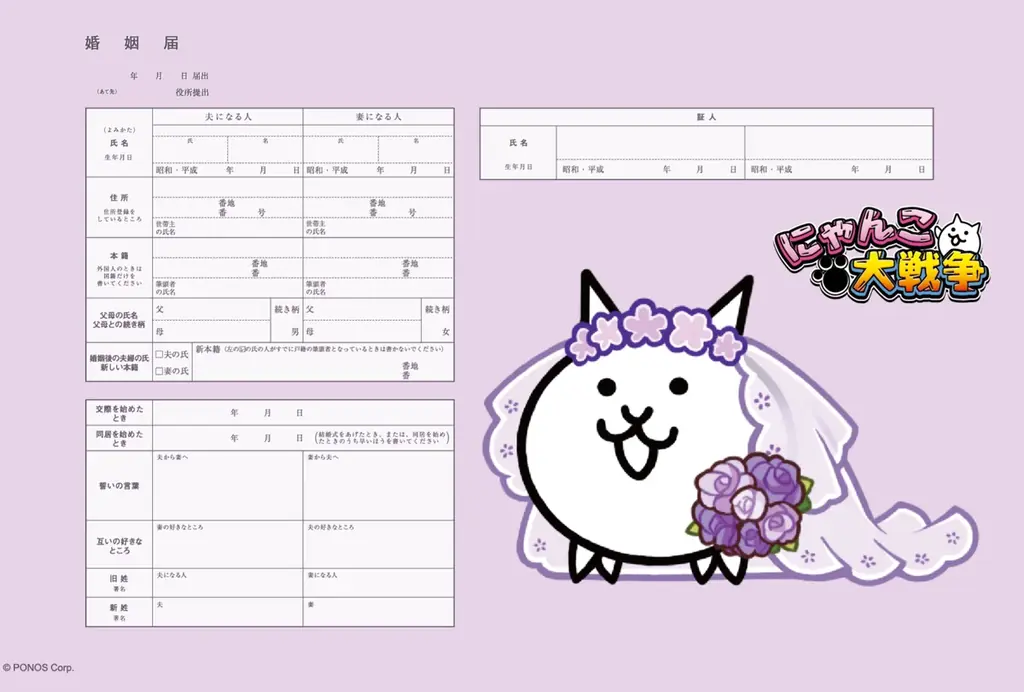Click the husband's 世帯主の氏名 field
The height and width of the screenshot is (692, 1024).
click(228, 228)
